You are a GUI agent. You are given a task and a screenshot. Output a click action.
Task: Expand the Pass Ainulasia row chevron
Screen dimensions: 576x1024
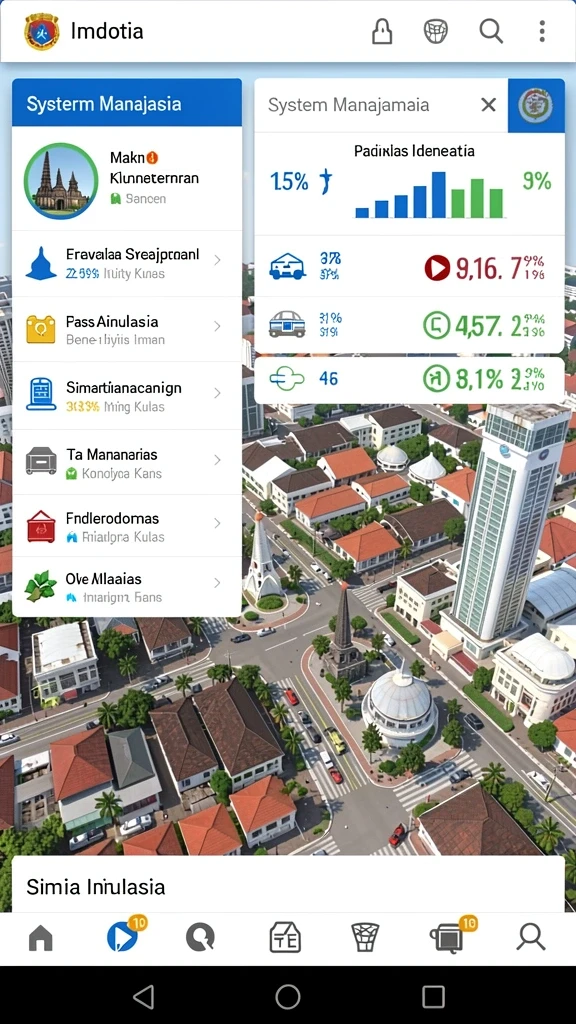point(217,326)
